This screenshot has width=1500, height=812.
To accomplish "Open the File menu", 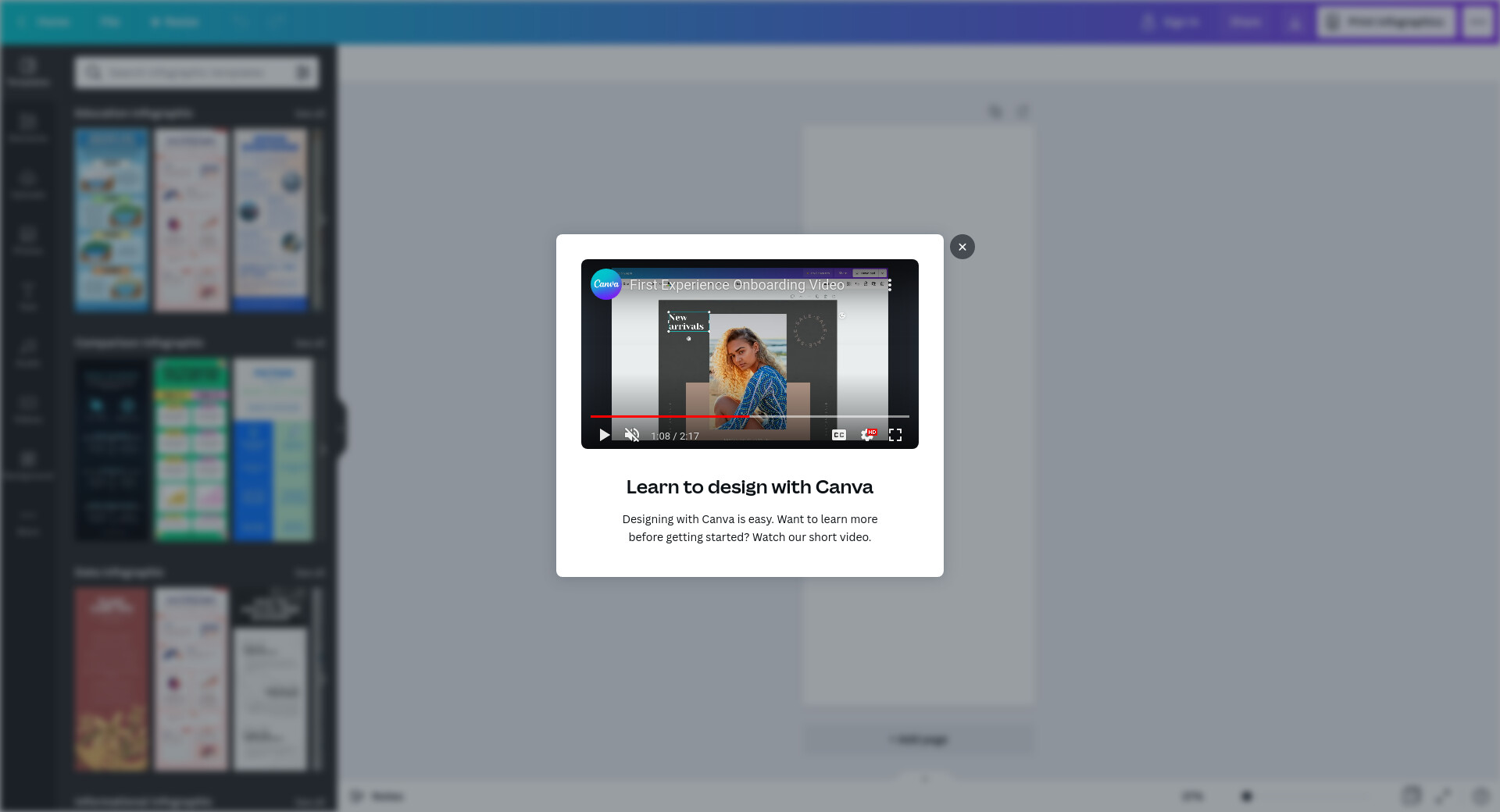I will (x=109, y=22).
